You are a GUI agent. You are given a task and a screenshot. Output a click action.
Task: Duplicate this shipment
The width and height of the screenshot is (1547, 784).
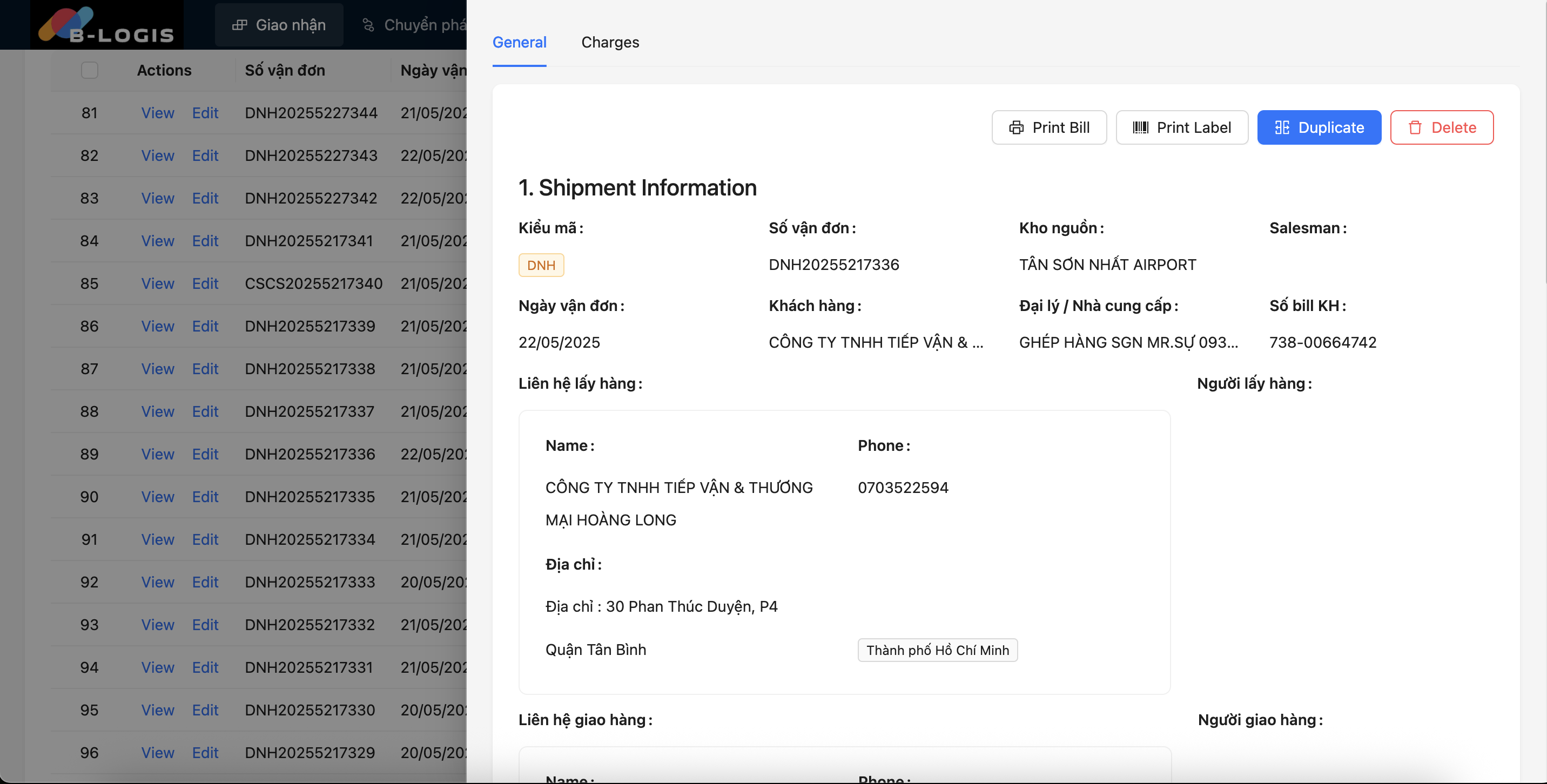click(x=1320, y=127)
